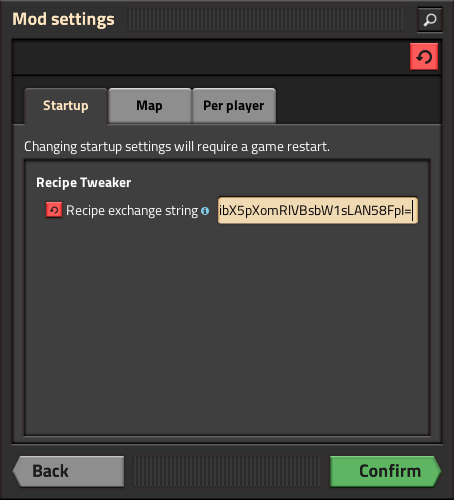Screen dimensions: 454x500
Task: Place cursor at end of exchange string text
Action: point(414,210)
